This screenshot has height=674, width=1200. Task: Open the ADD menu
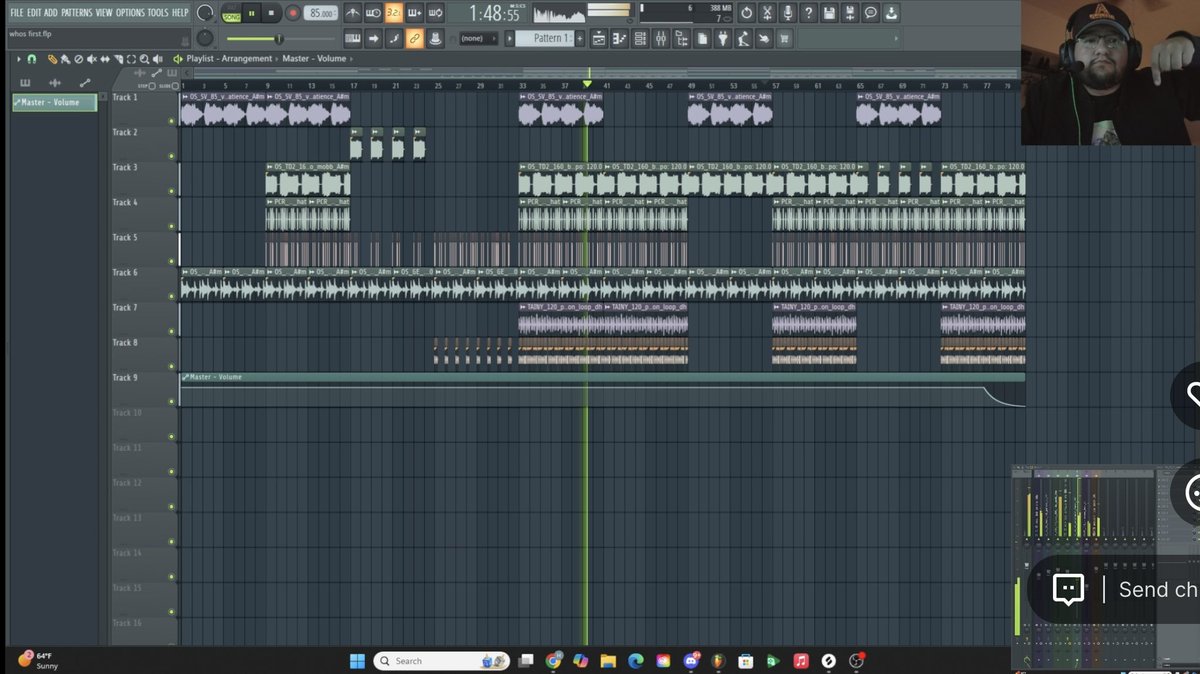click(51, 13)
